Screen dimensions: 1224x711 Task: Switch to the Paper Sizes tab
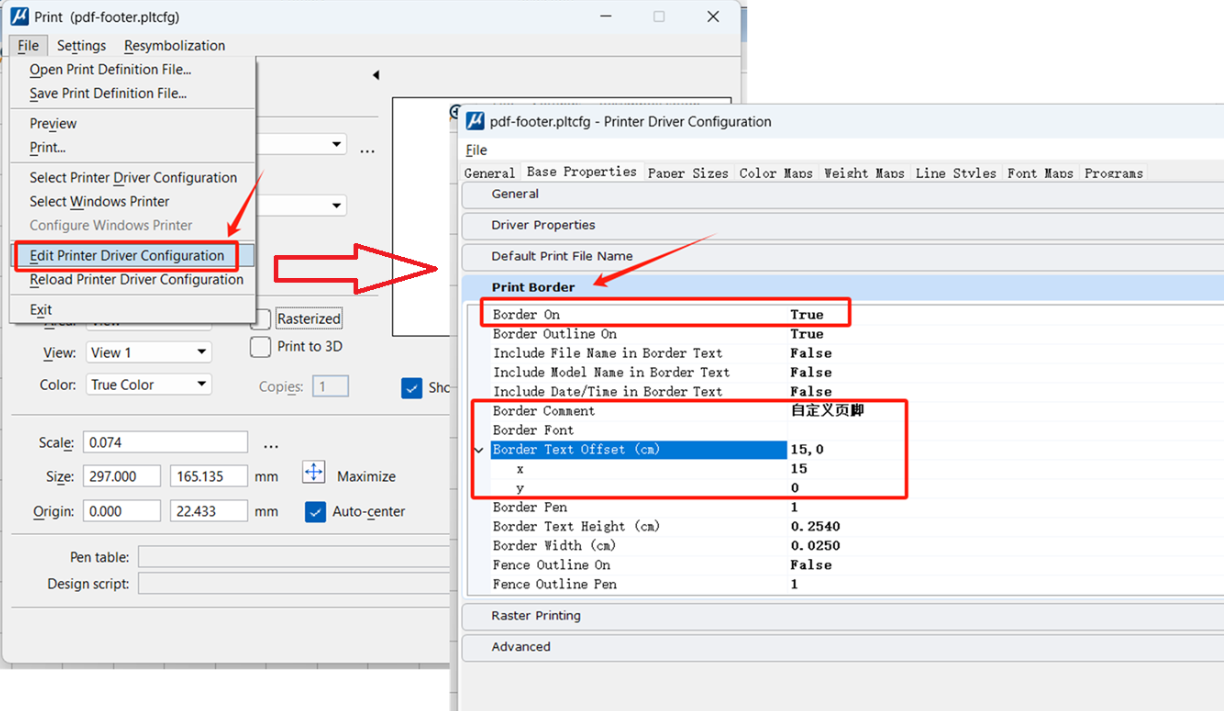(x=688, y=173)
